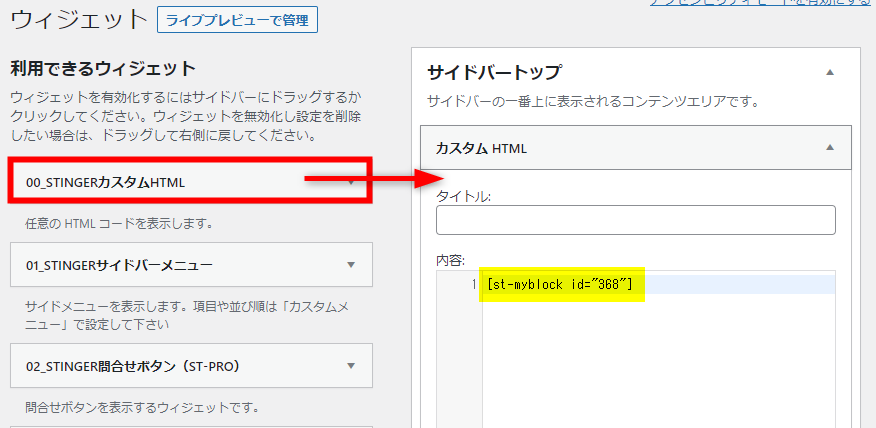
Task: Click the サイドバートップ panel heading
Action: pos(494,72)
